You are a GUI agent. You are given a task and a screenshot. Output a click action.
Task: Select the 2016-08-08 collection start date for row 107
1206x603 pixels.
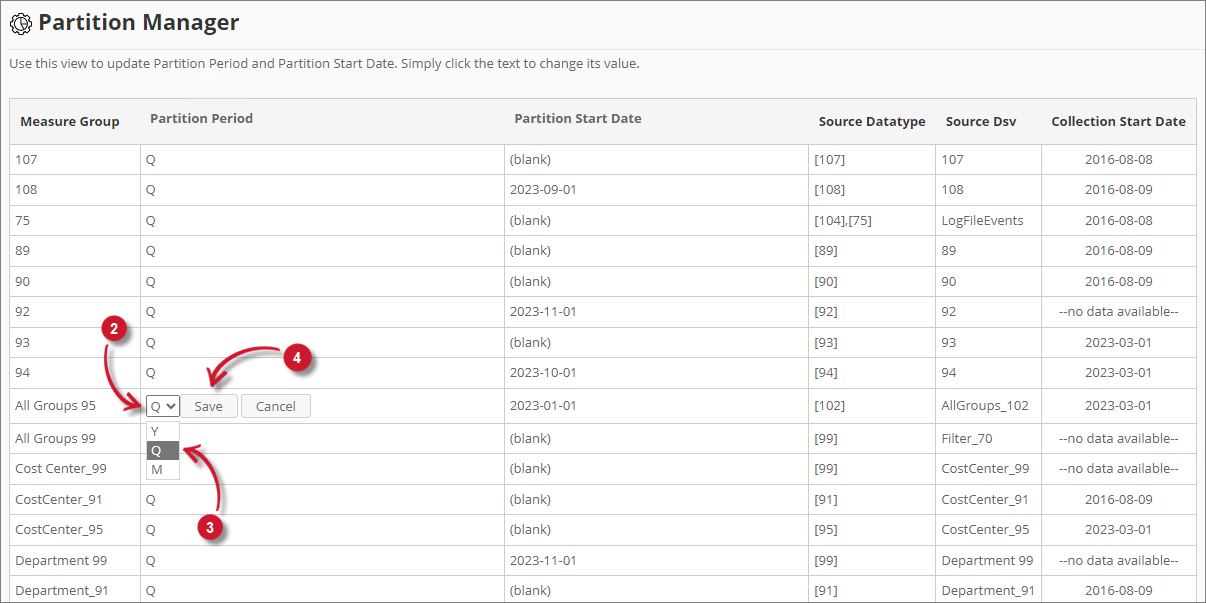click(1118, 158)
